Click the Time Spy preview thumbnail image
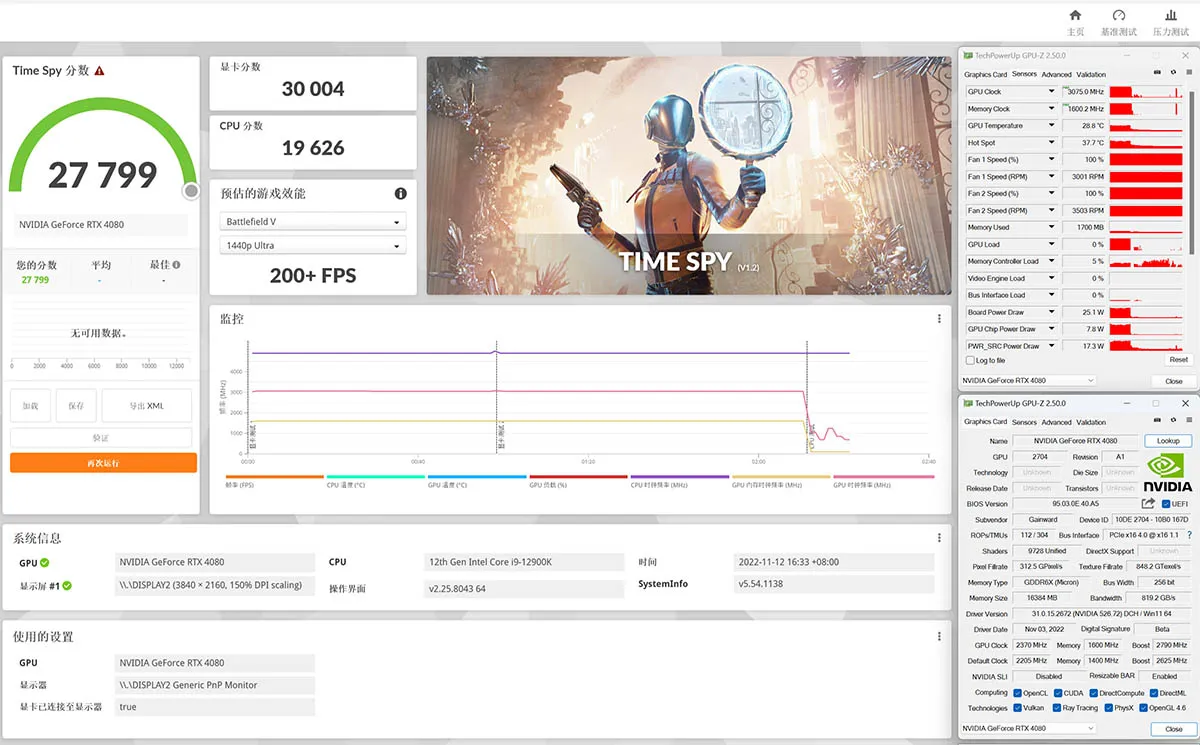 tap(689, 176)
